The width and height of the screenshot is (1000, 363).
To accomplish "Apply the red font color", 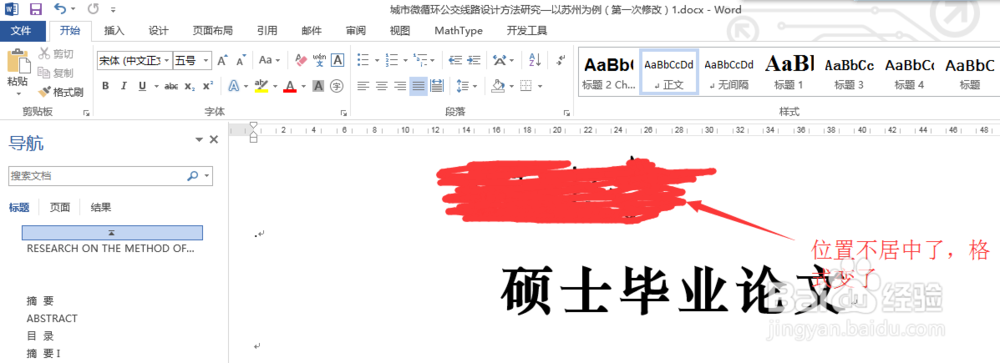I will coord(290,86).
